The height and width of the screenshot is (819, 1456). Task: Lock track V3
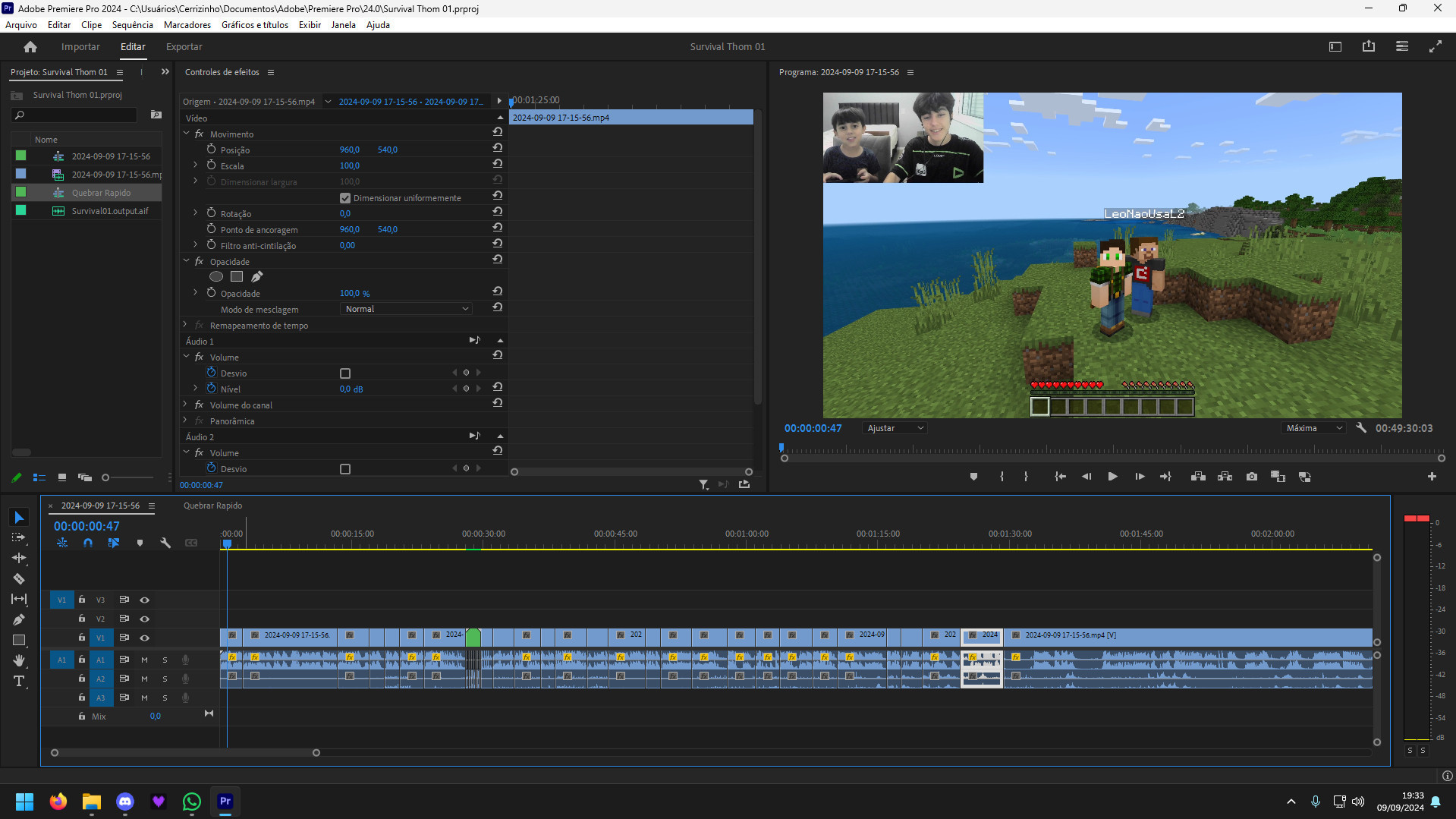pos(82,600)
